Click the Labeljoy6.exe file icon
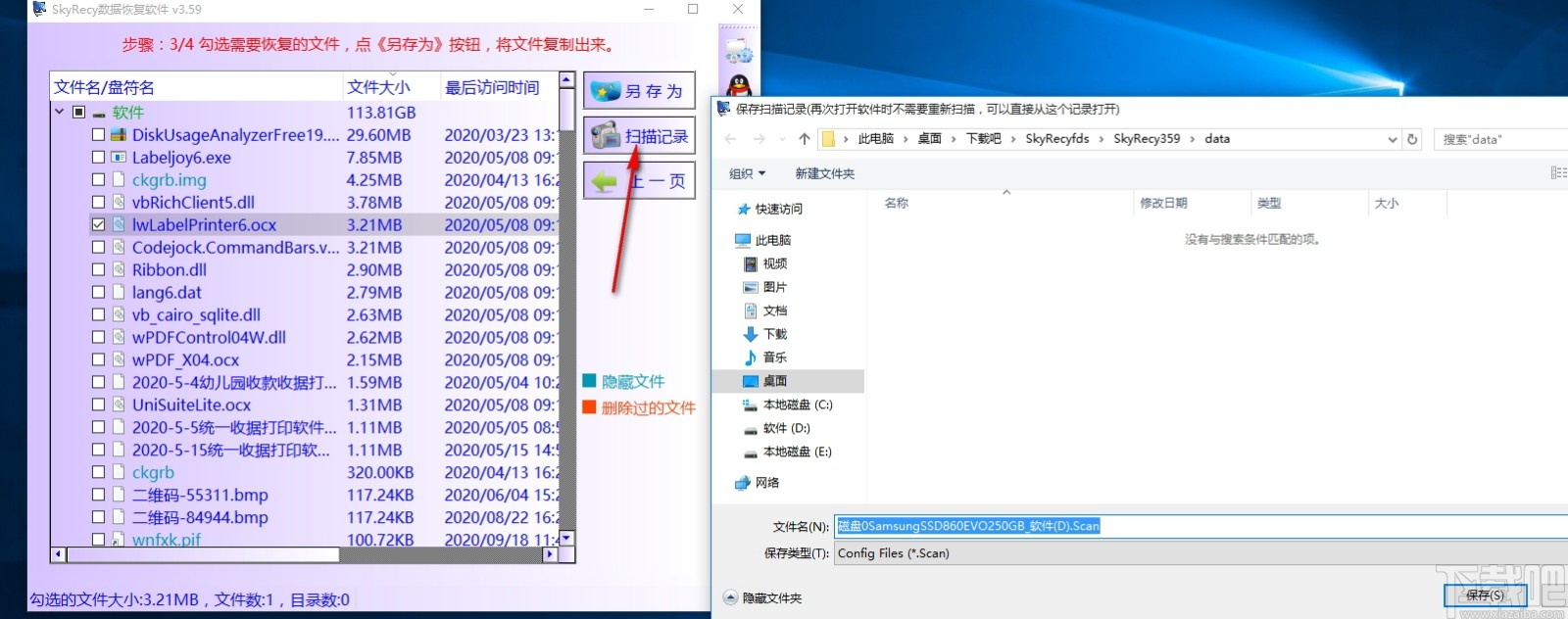The height and width of the screenshot is (619, 1568). (x=119, y=158)
